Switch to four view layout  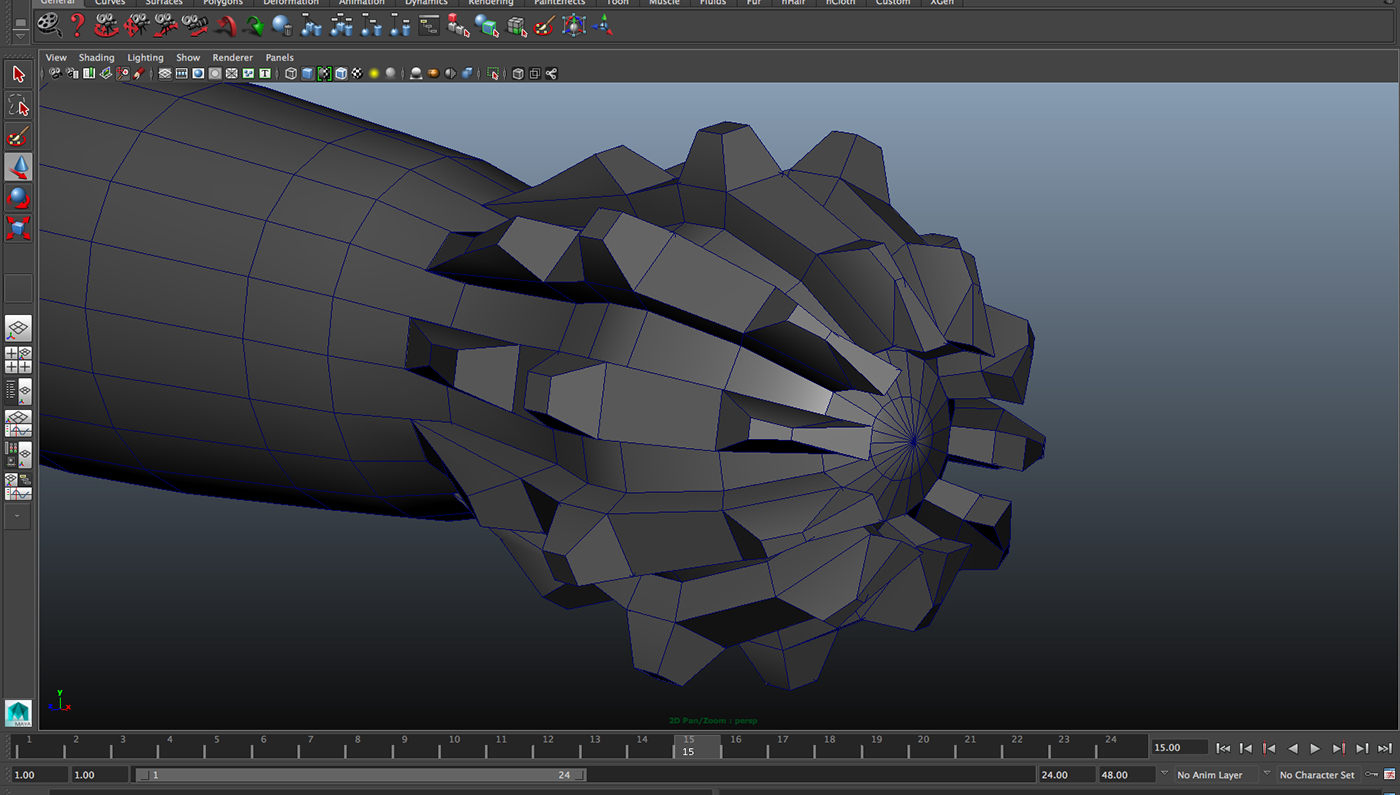(x=18, y=360)
